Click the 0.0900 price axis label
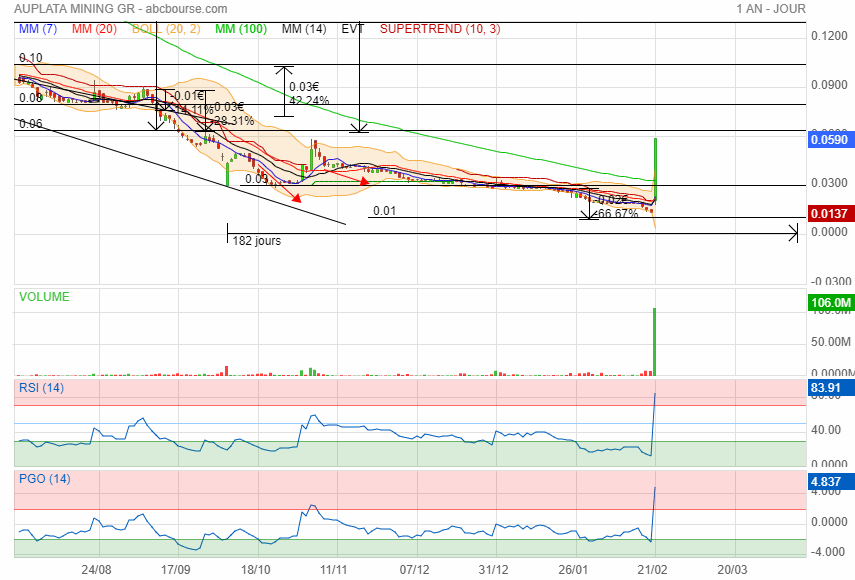The width and height of the screenshot is (855, 580). coord(829,85)
